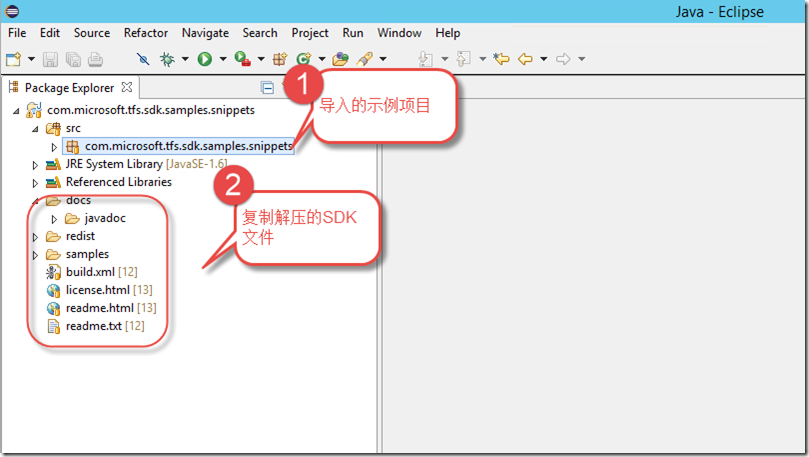Select the docs folder
The width and height of the screenshot is (809, 457).
click(78, 200)
